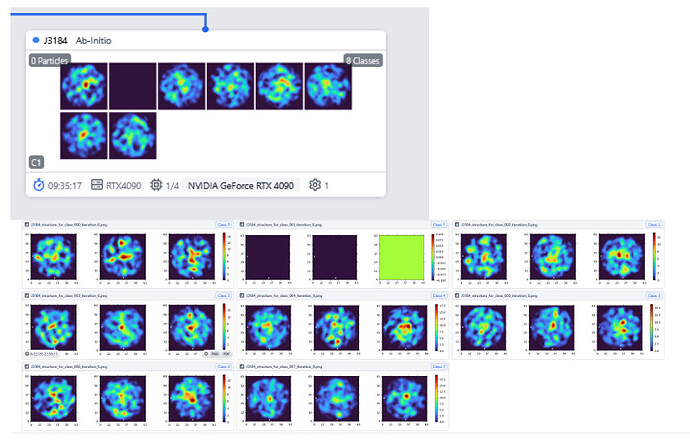This screenshot has height=442, width=690.
Task: Click the stopwatch icon beside 09:35:17
Action: [x=39, y=185]
